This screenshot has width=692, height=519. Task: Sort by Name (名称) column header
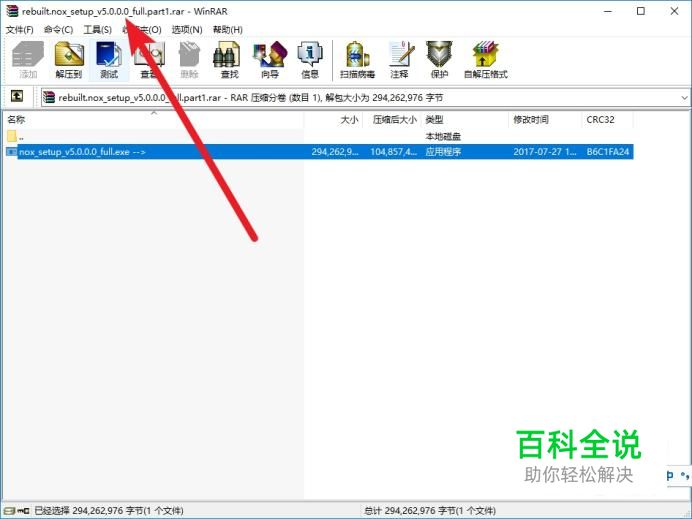click(x=153, y=120)
